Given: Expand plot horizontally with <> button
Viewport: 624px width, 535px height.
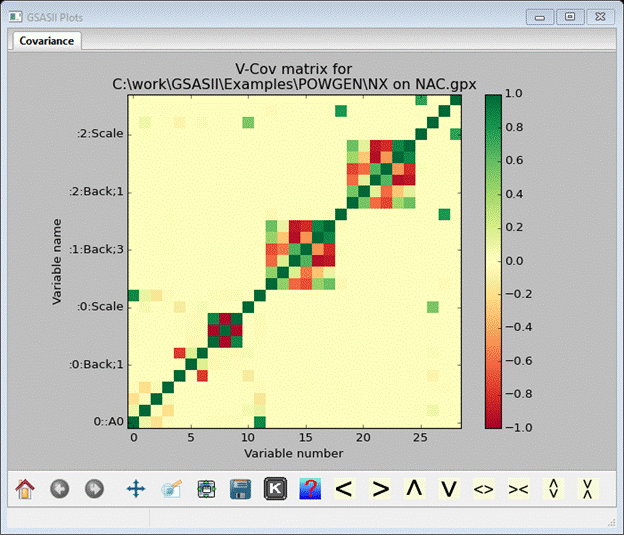Looking at the screenshot, I should pyautogui.click(x=484, y=489).
